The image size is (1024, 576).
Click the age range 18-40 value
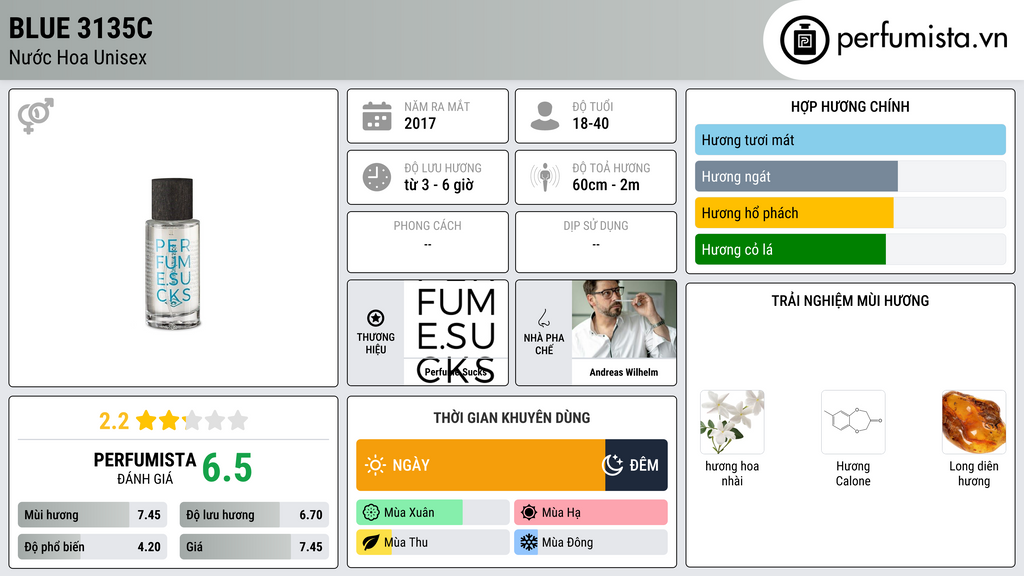coord(591,123)
